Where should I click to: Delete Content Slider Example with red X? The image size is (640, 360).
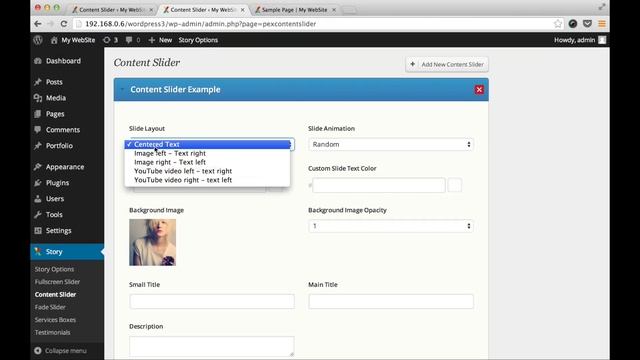(479, 90)
